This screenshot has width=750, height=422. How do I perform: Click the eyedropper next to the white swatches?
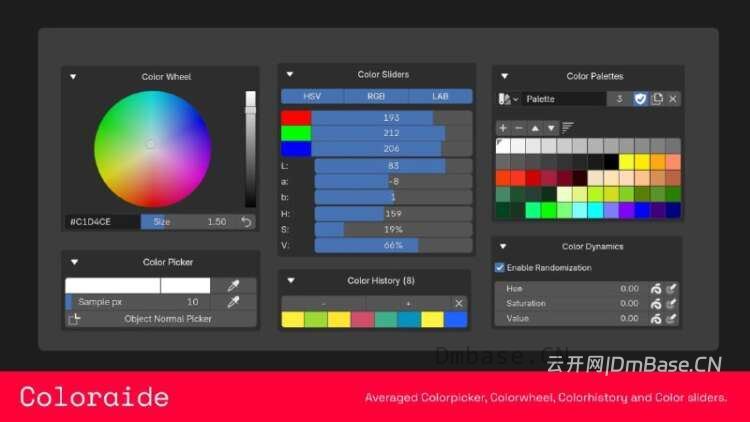click(233, 286)
